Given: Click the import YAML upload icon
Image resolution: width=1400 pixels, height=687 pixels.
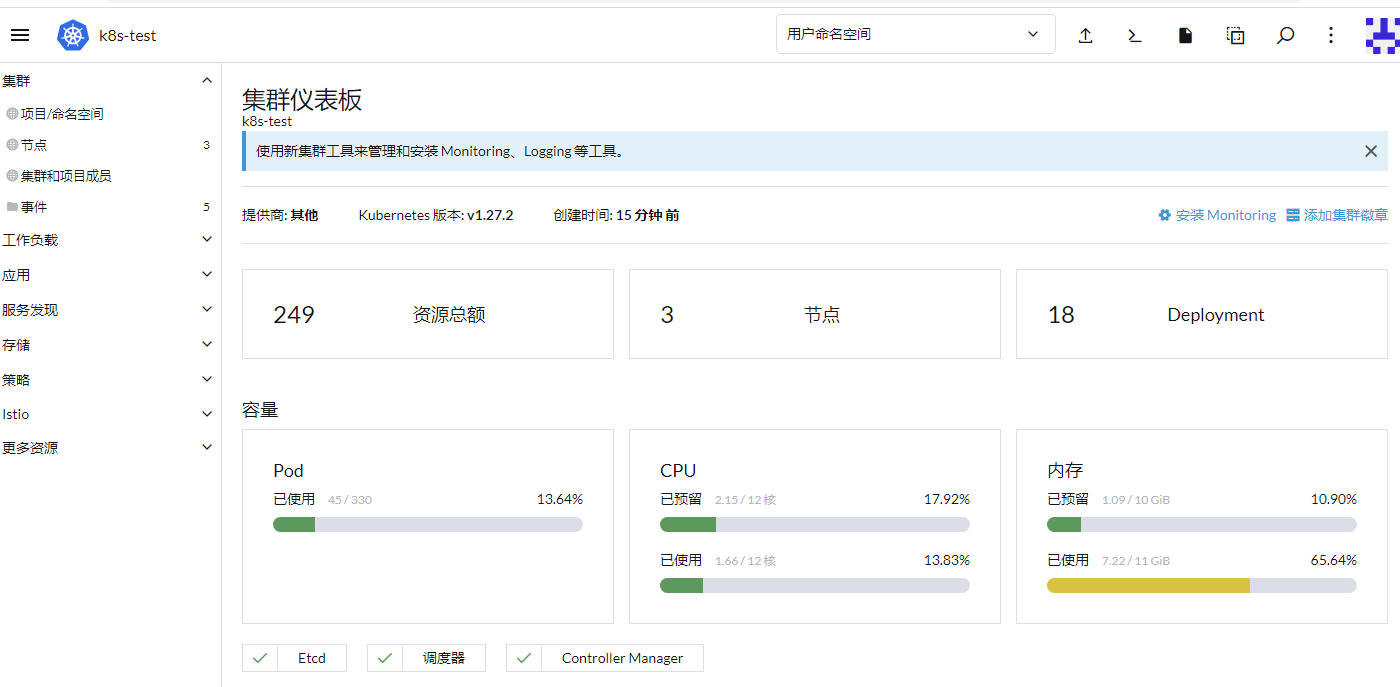Looking at the screenshot, I should pyautogui.click(x=1085, y=35).
